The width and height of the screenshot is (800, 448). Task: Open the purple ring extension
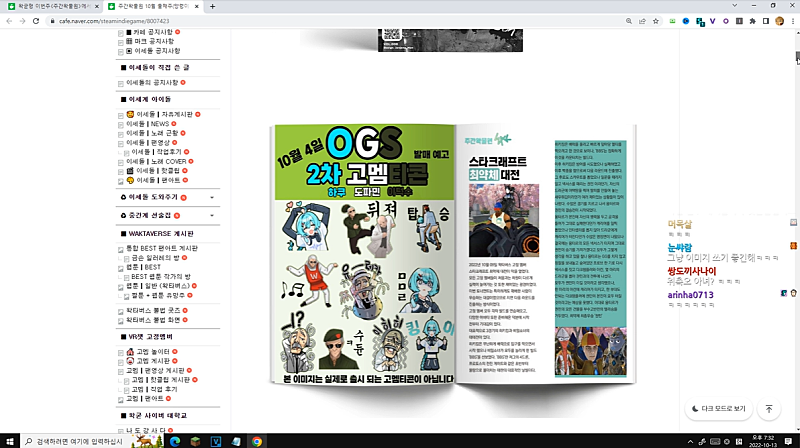[726, 21]
